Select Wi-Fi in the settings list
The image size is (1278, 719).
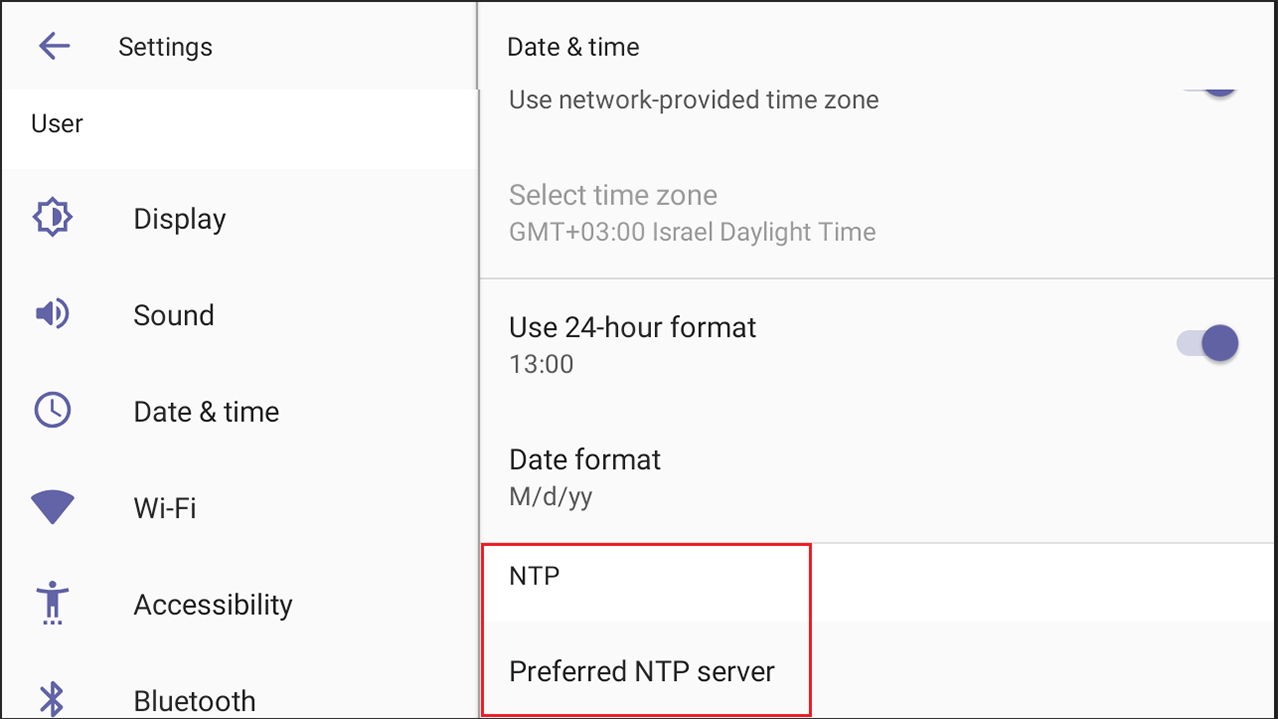click(x=239, y=507)
